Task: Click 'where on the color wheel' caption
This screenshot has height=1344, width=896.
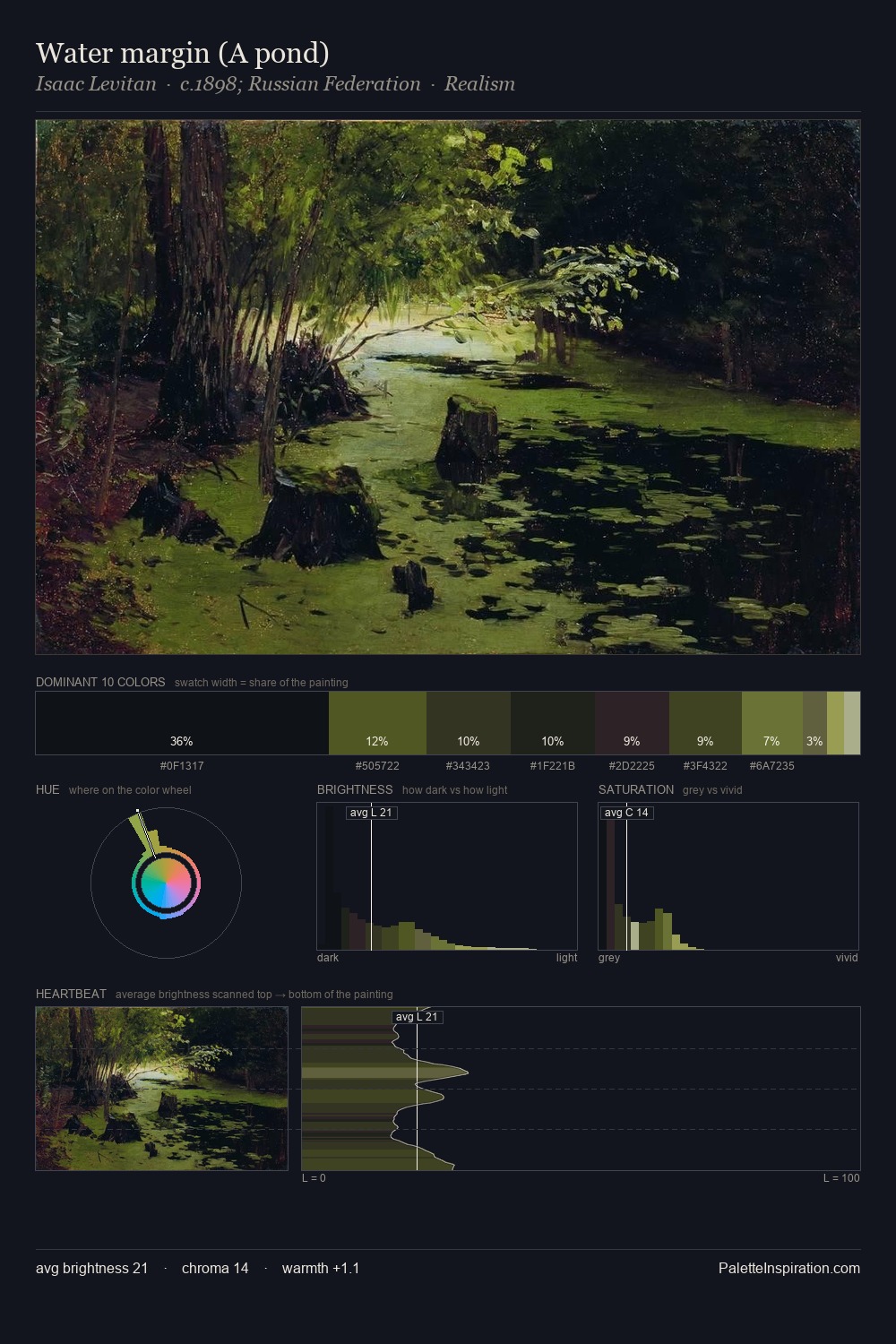Action: click(130, 790)
